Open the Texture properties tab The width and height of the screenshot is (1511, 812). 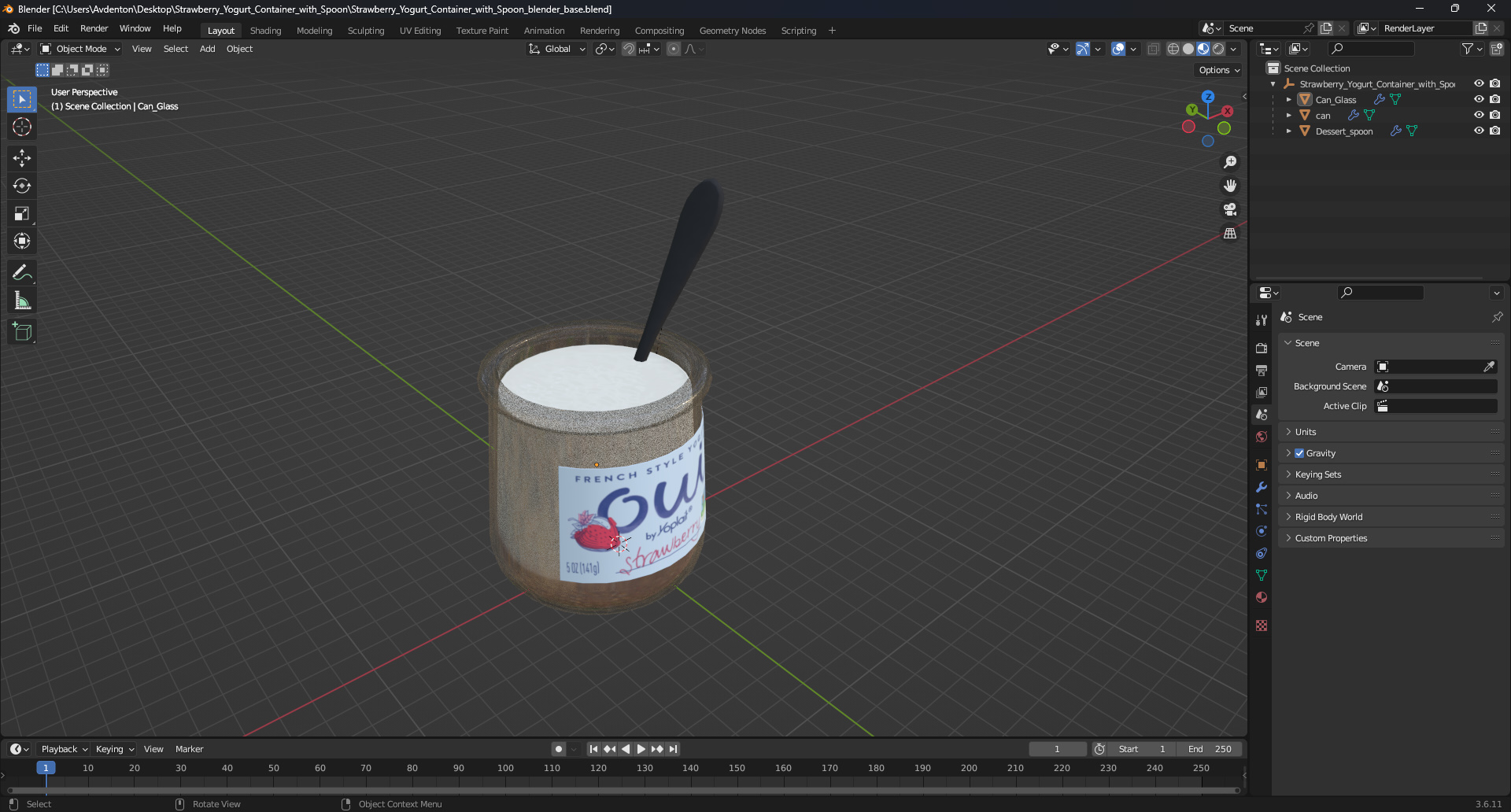[1262, 626]
